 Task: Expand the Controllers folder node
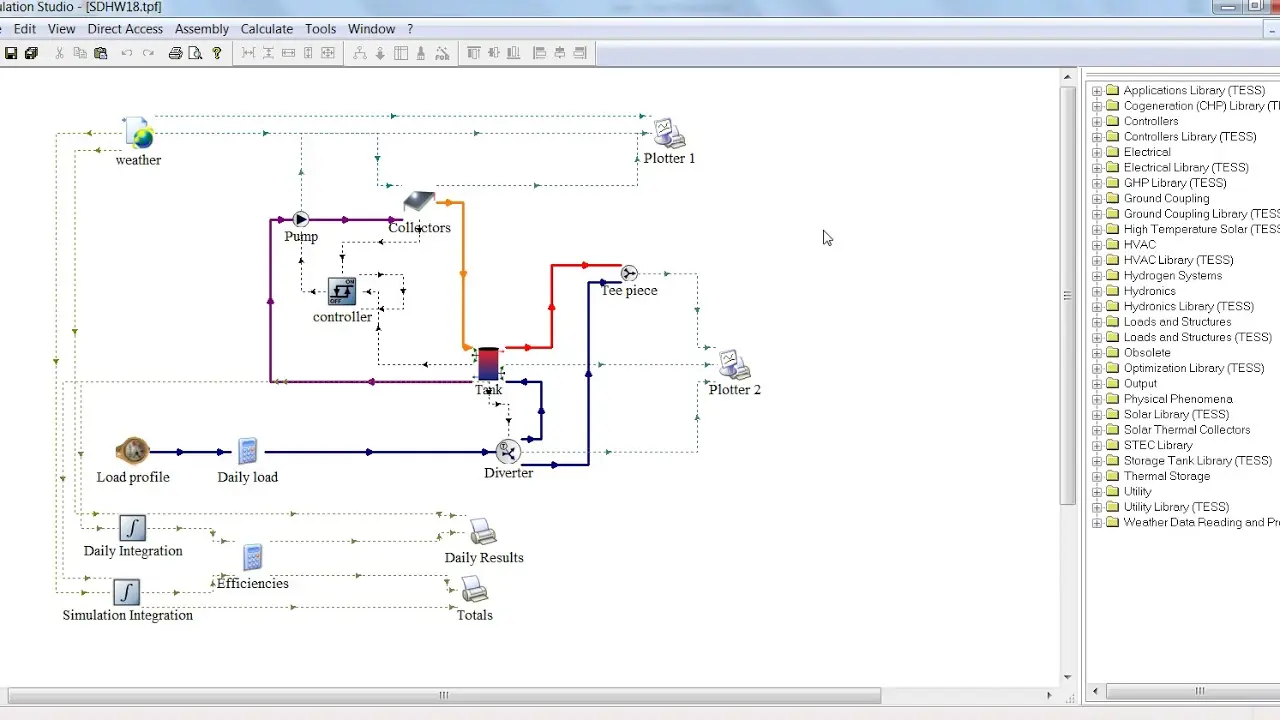tap(1097, 122)
